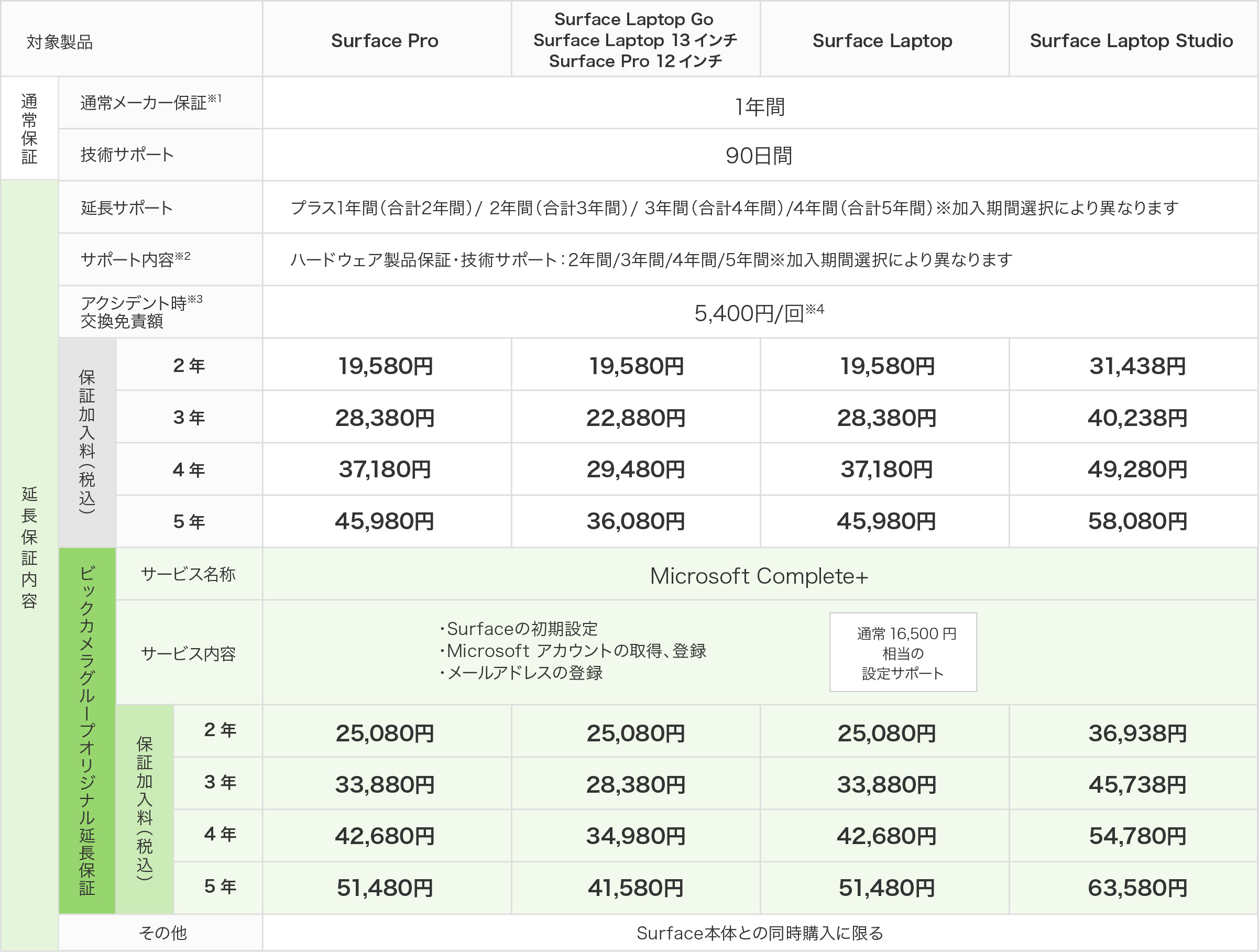Image resolution: width=1259 pixels, height=952 pixels.
Task: Click the Microsoft アカウントの取得、登録 bullet
Action: tap(572, 651)
